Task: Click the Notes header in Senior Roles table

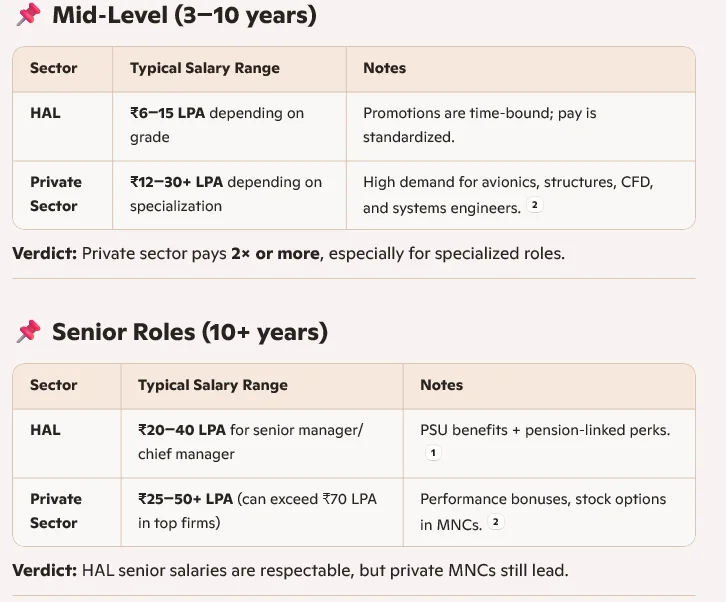Action: pyautogui.click(x=441, y=385)
